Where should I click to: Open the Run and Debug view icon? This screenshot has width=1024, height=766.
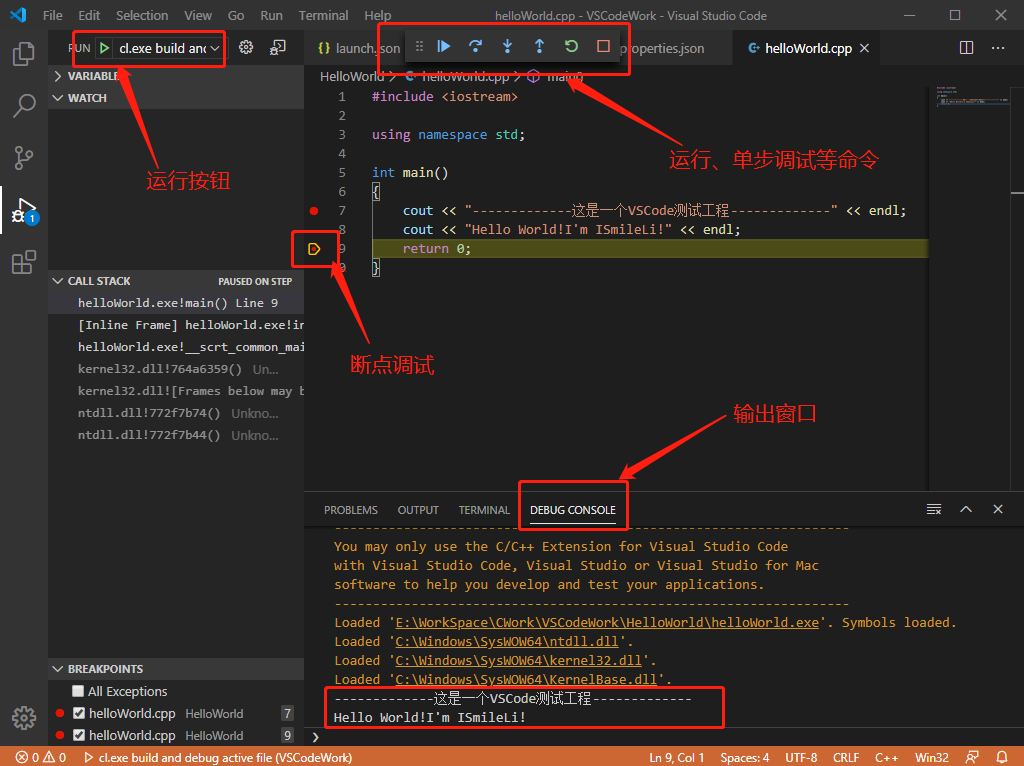[x=25, y=210]
